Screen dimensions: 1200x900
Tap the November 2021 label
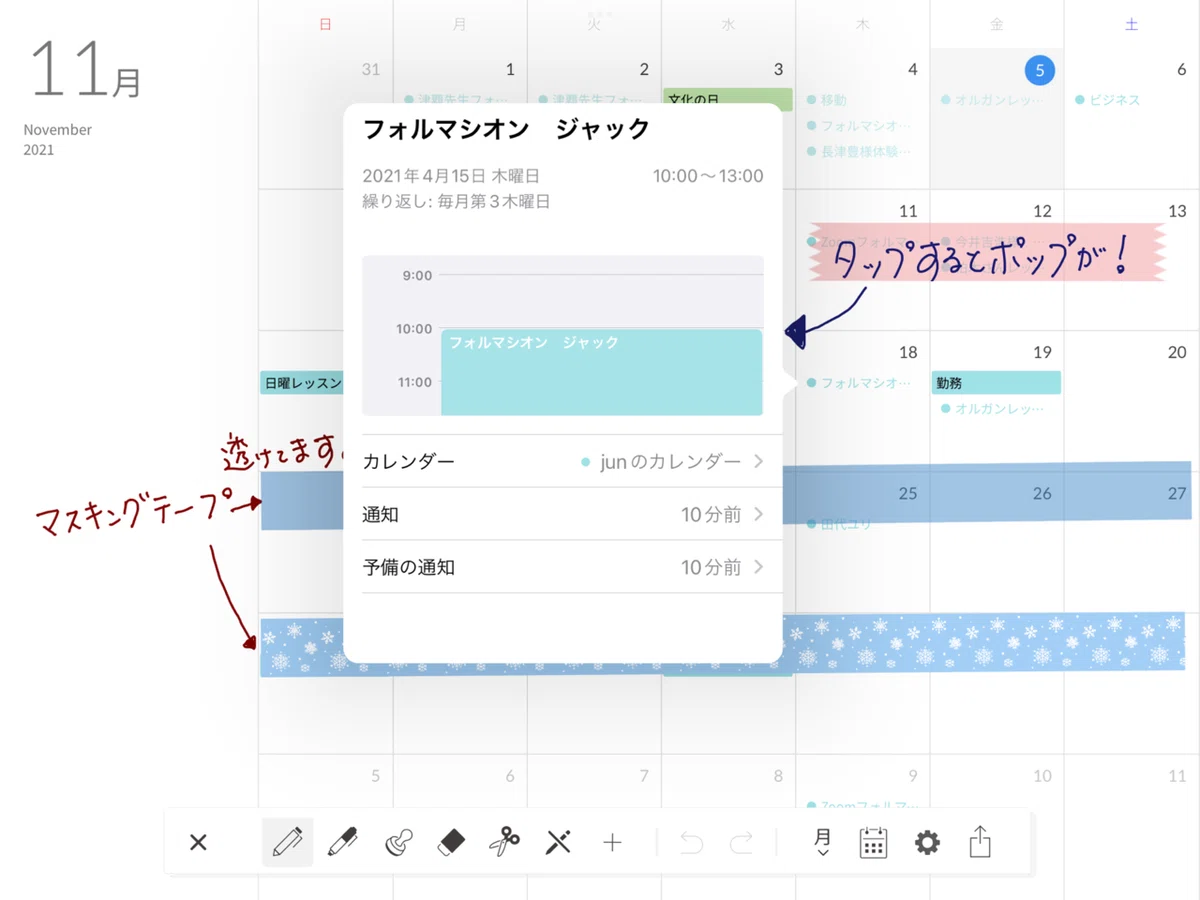[57, 139]
